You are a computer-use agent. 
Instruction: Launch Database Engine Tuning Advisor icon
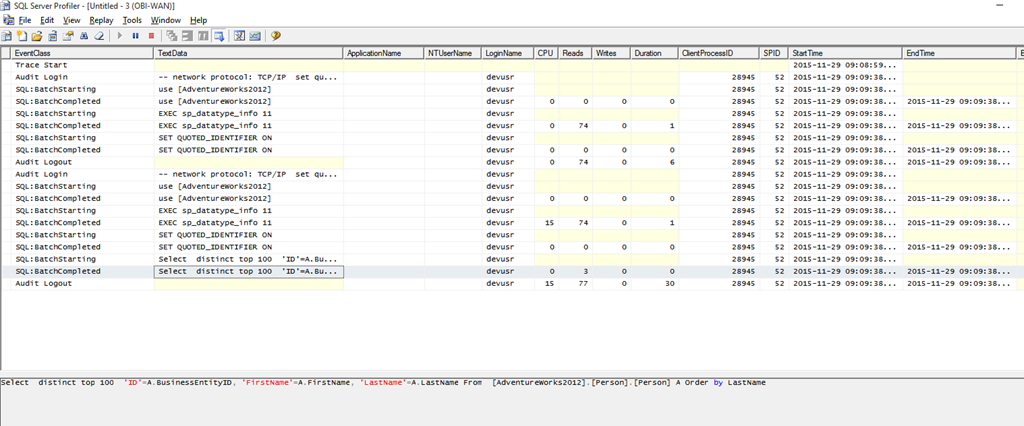pos(239,35)
